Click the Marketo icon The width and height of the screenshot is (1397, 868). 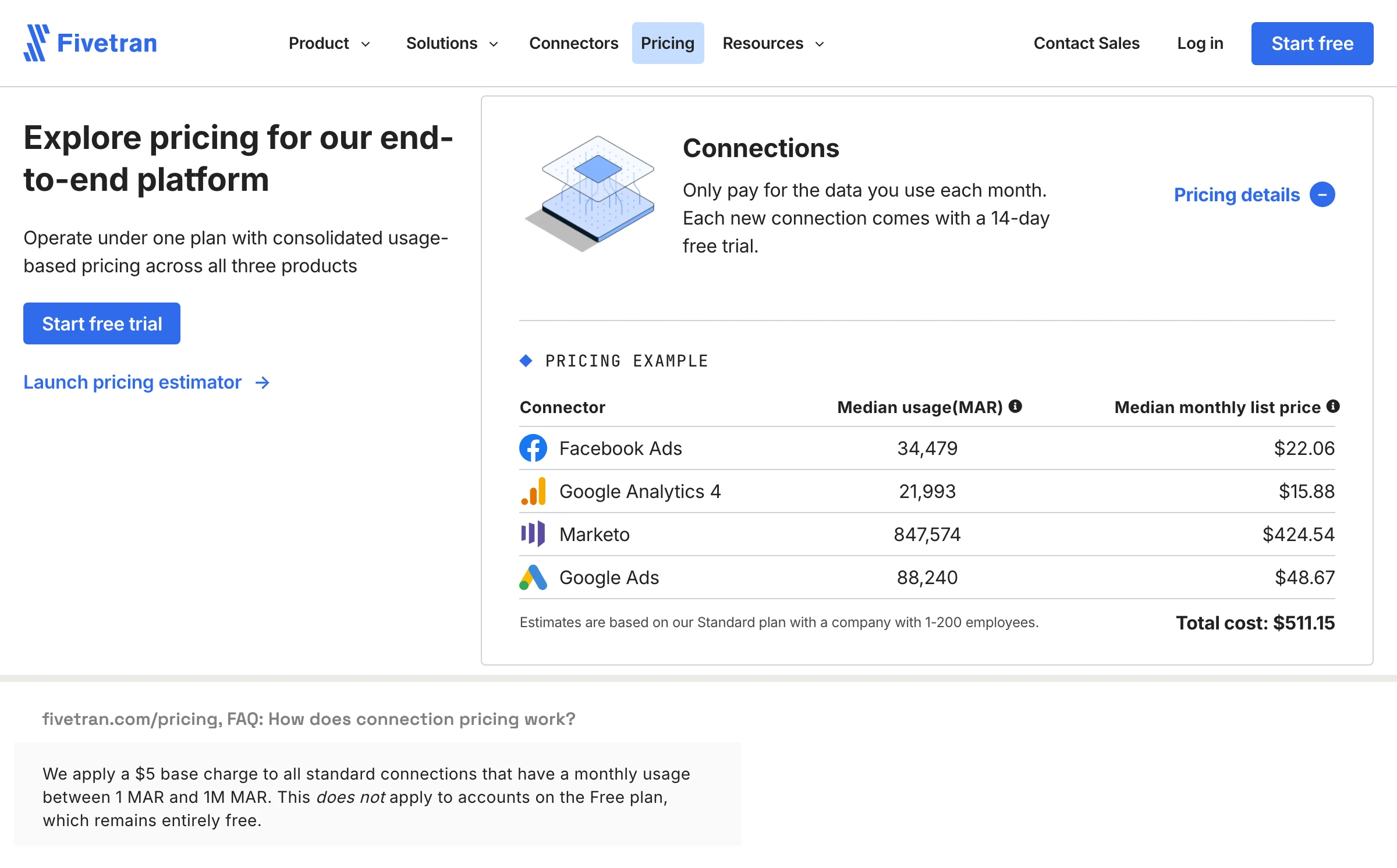533,534
